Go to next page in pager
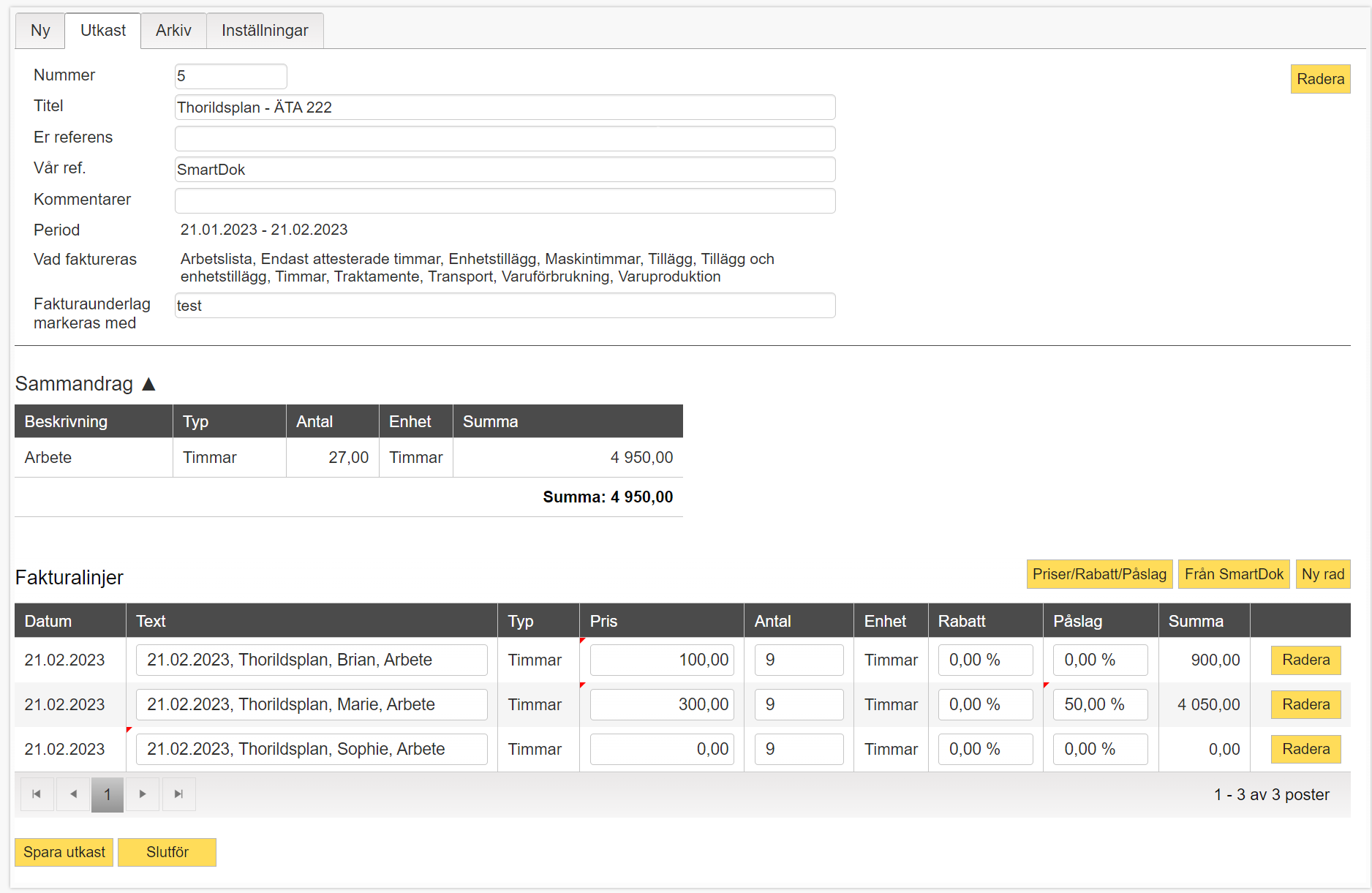1372x893 pixels. coord(143,794)
